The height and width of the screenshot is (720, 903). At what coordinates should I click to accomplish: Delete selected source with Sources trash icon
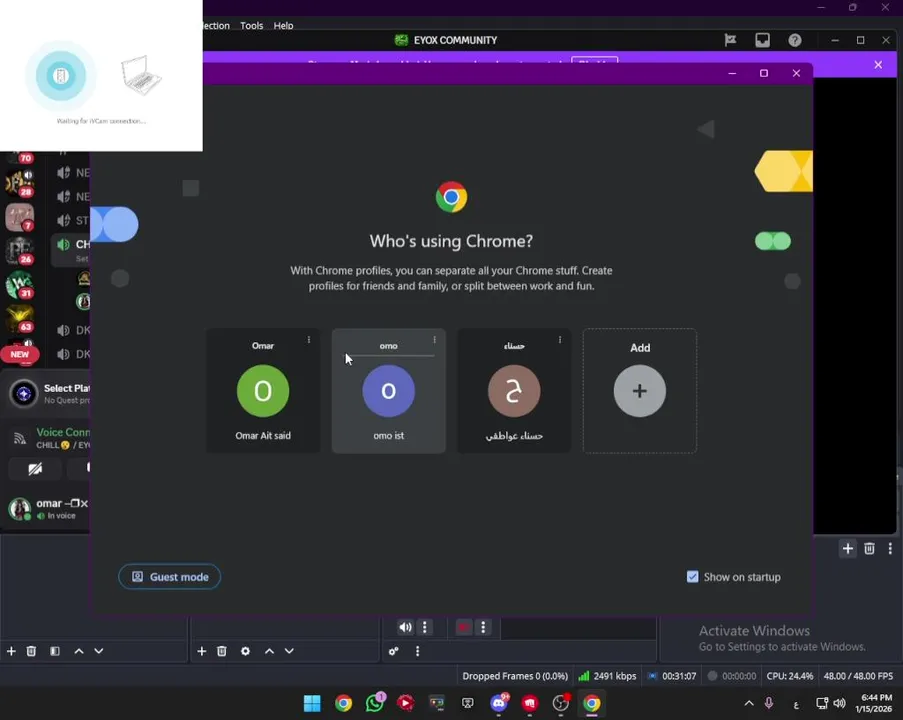click(x=222, y=651)
